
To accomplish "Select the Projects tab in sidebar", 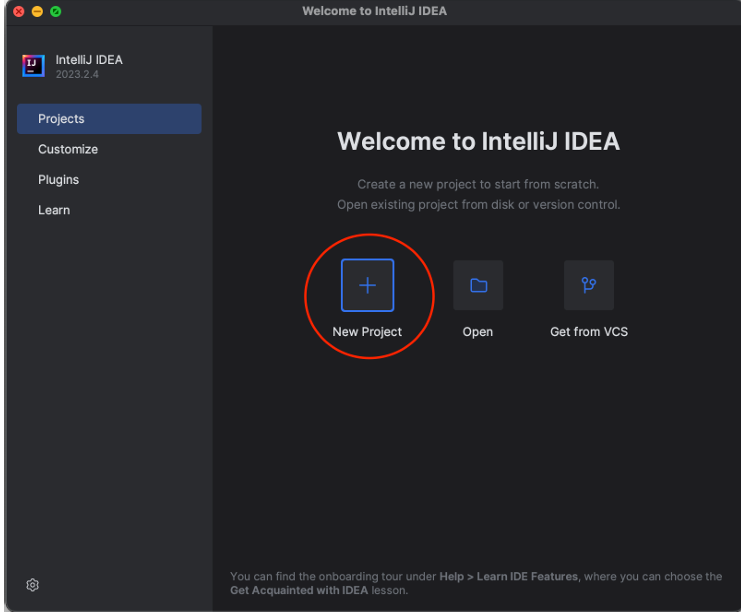I will [109, 119].
